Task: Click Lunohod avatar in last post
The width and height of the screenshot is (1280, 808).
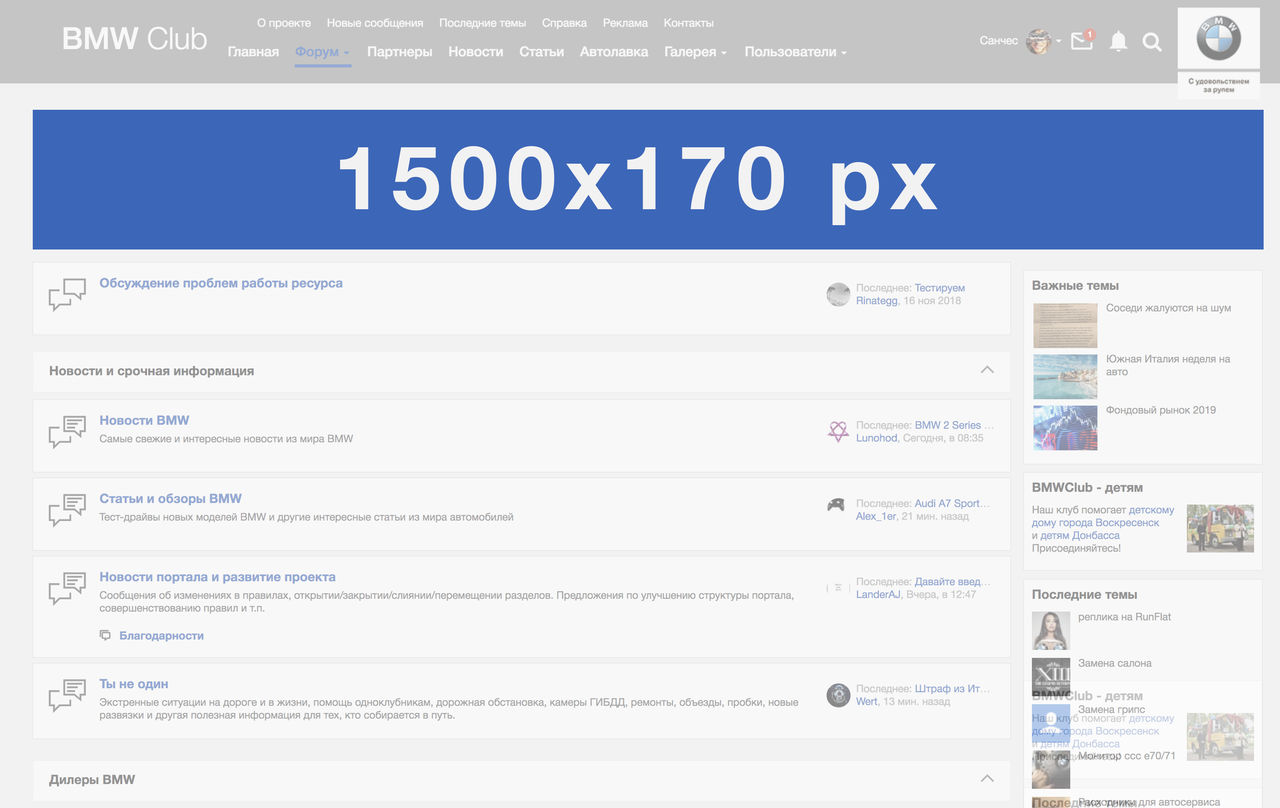Action: click(x=838, y=432)
